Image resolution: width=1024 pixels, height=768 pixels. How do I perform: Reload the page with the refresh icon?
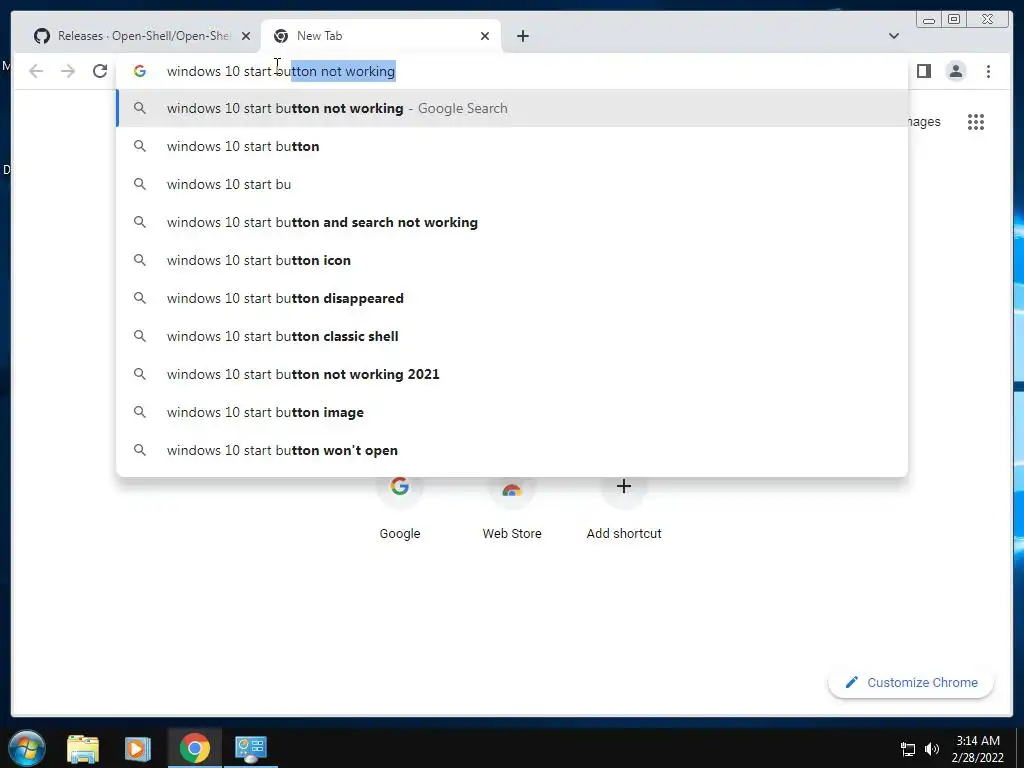tap(100, 71)
